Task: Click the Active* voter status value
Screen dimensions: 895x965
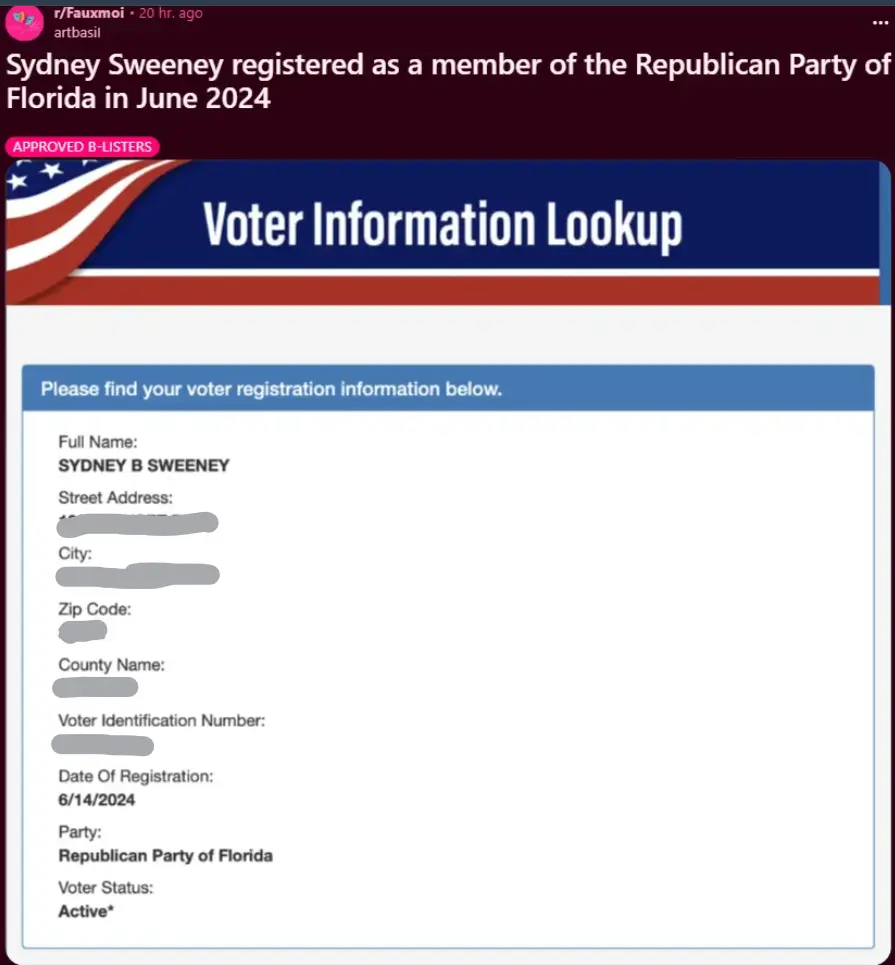Action: pos(83,911)
